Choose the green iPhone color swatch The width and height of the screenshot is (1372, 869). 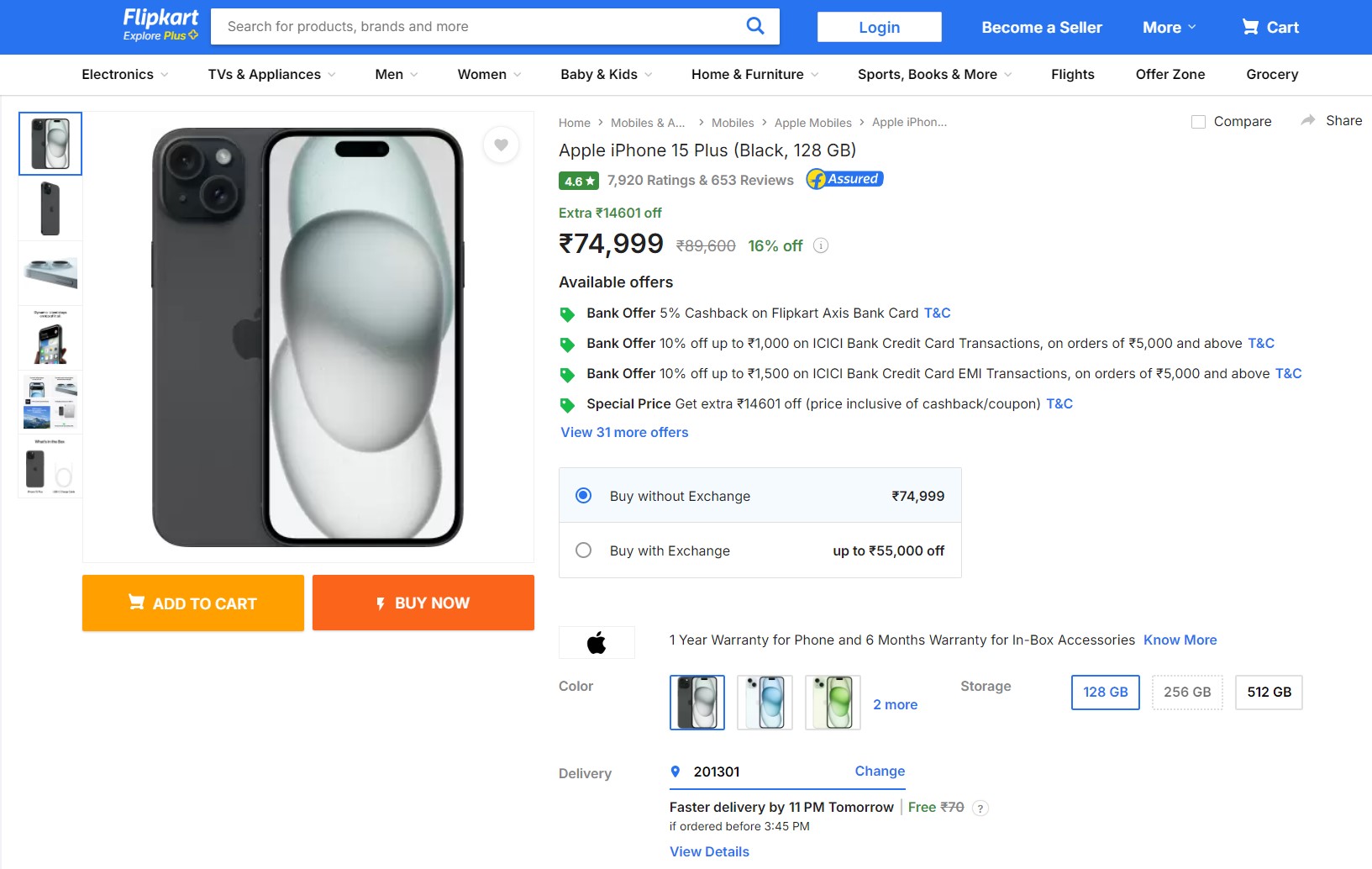833,702
